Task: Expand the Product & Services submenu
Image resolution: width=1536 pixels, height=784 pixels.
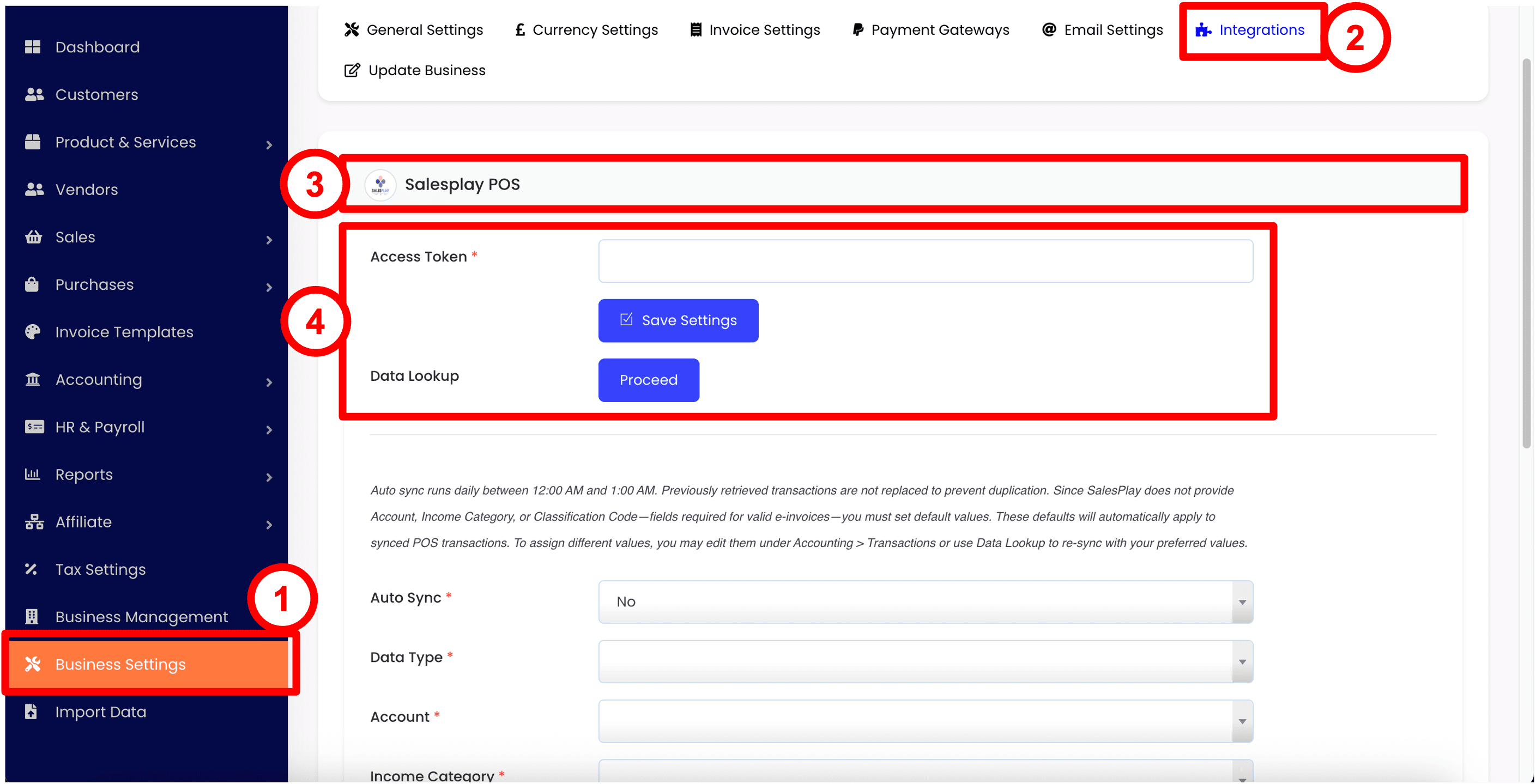Action: coord(269,145)
